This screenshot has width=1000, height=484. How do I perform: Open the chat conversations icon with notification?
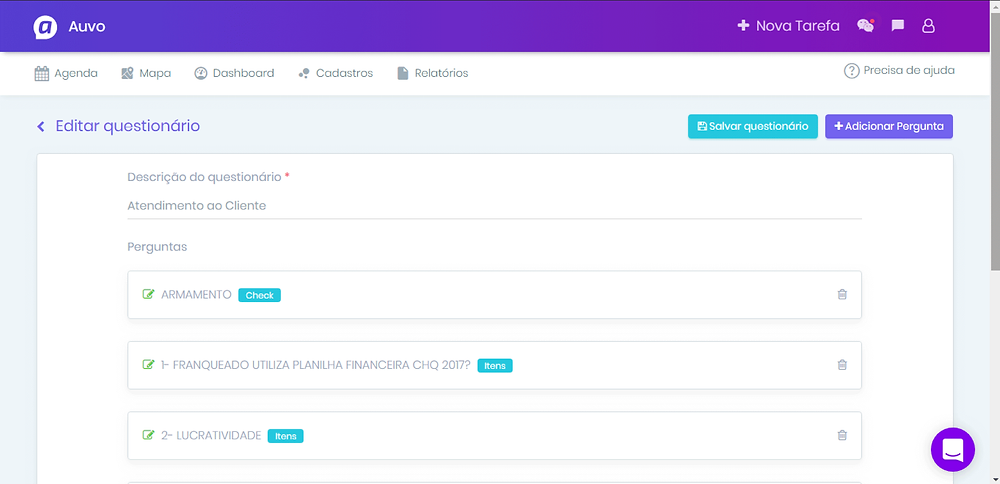click(866, 26)
